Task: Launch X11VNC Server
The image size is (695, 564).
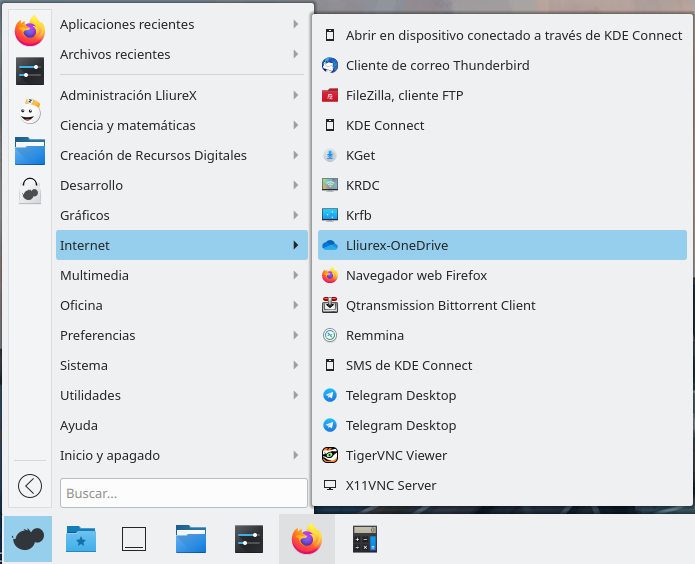Action: point(390,485)
